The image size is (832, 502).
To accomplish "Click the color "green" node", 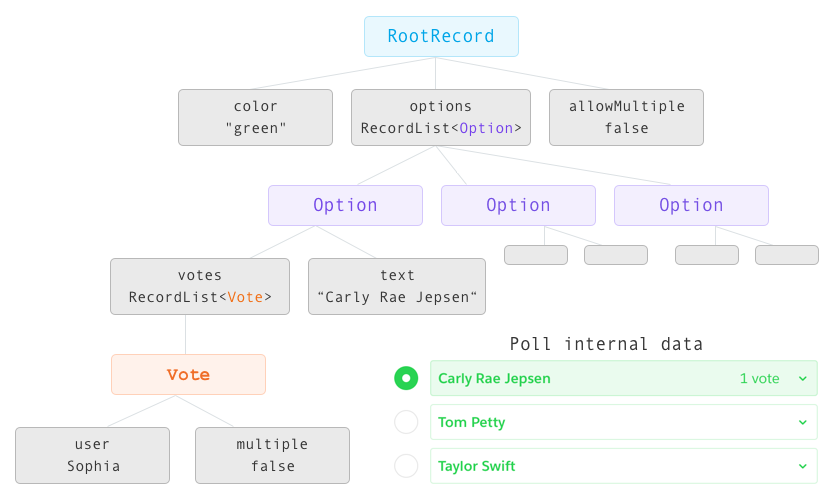I will tap(255, 117).
